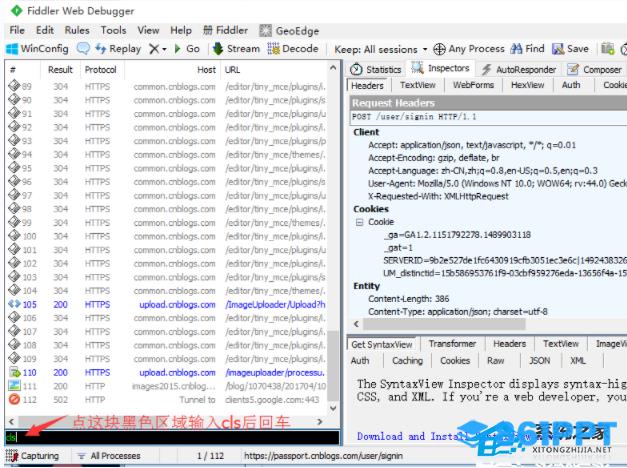Select the response XML tab
627x468 pixels.
pyautogui.click(x=577, y=361)
